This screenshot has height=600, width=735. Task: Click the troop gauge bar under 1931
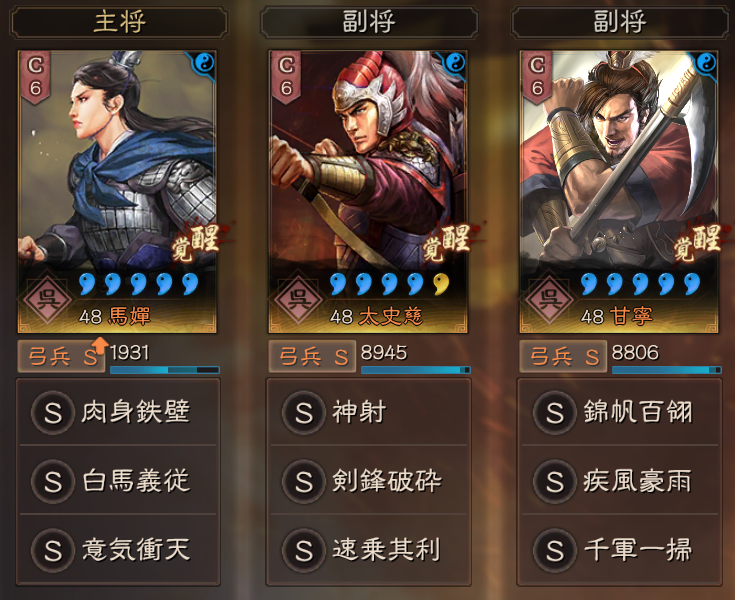point(165,370)
